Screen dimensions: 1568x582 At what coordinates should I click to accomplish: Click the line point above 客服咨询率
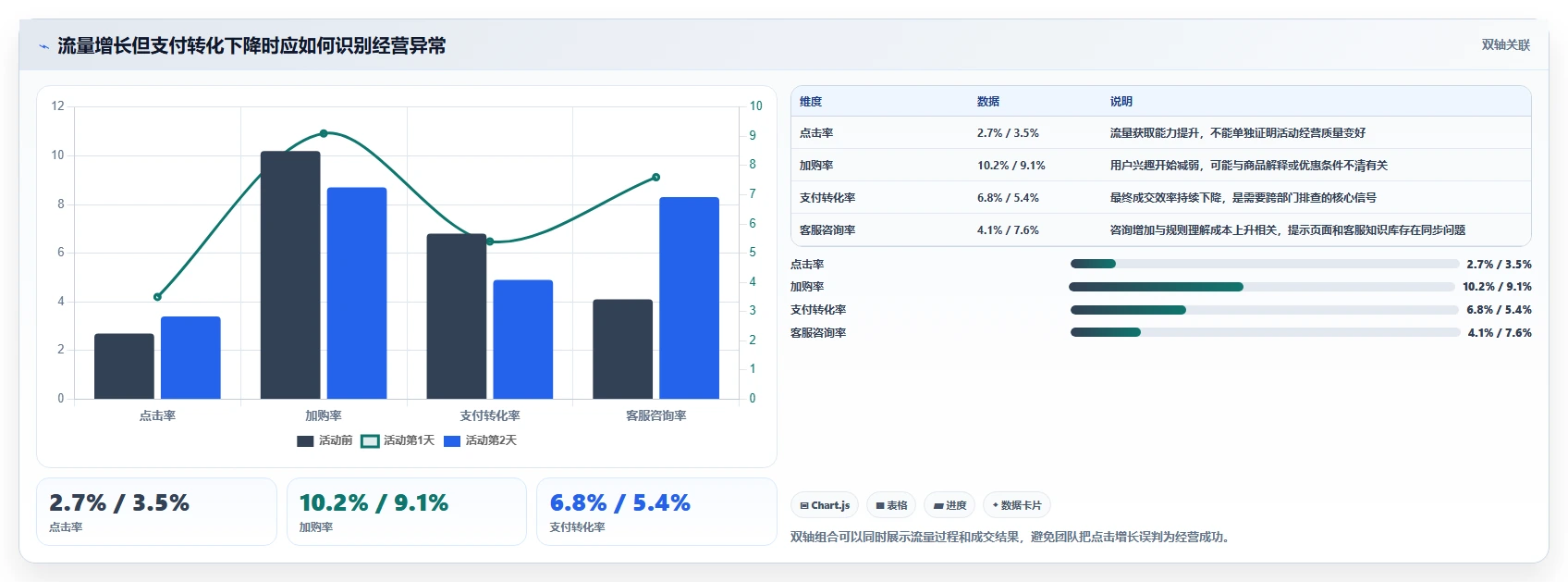[656, 177]
